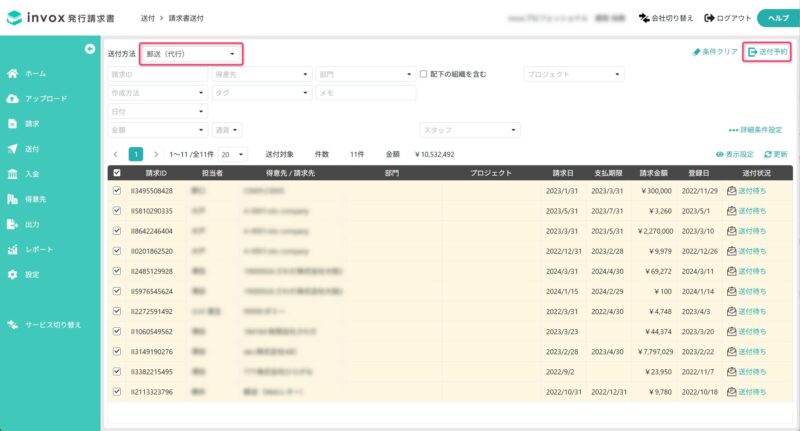Collapse sidebar with the arrow circle icon
The image size is (800, 431).
[x=90, y=49]
